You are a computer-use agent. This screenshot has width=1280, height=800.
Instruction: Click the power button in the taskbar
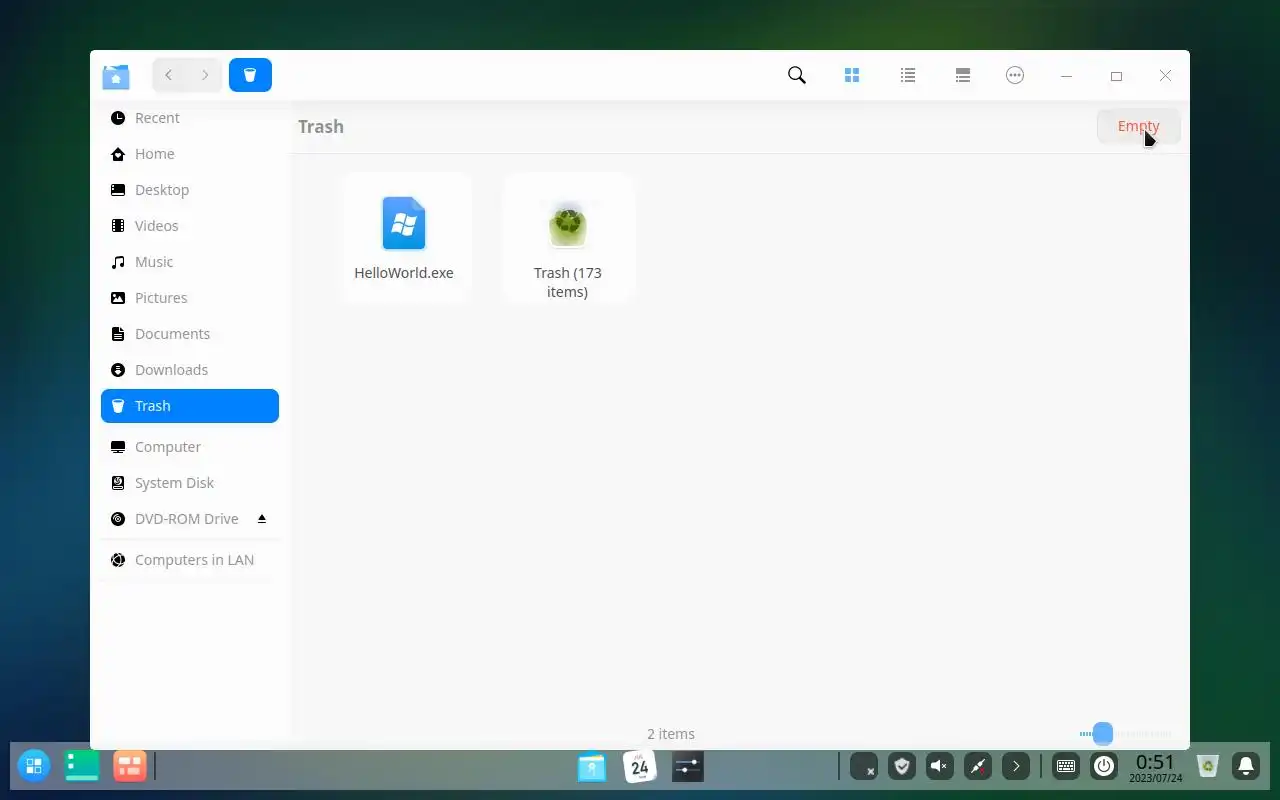[x=1104, y=767]
